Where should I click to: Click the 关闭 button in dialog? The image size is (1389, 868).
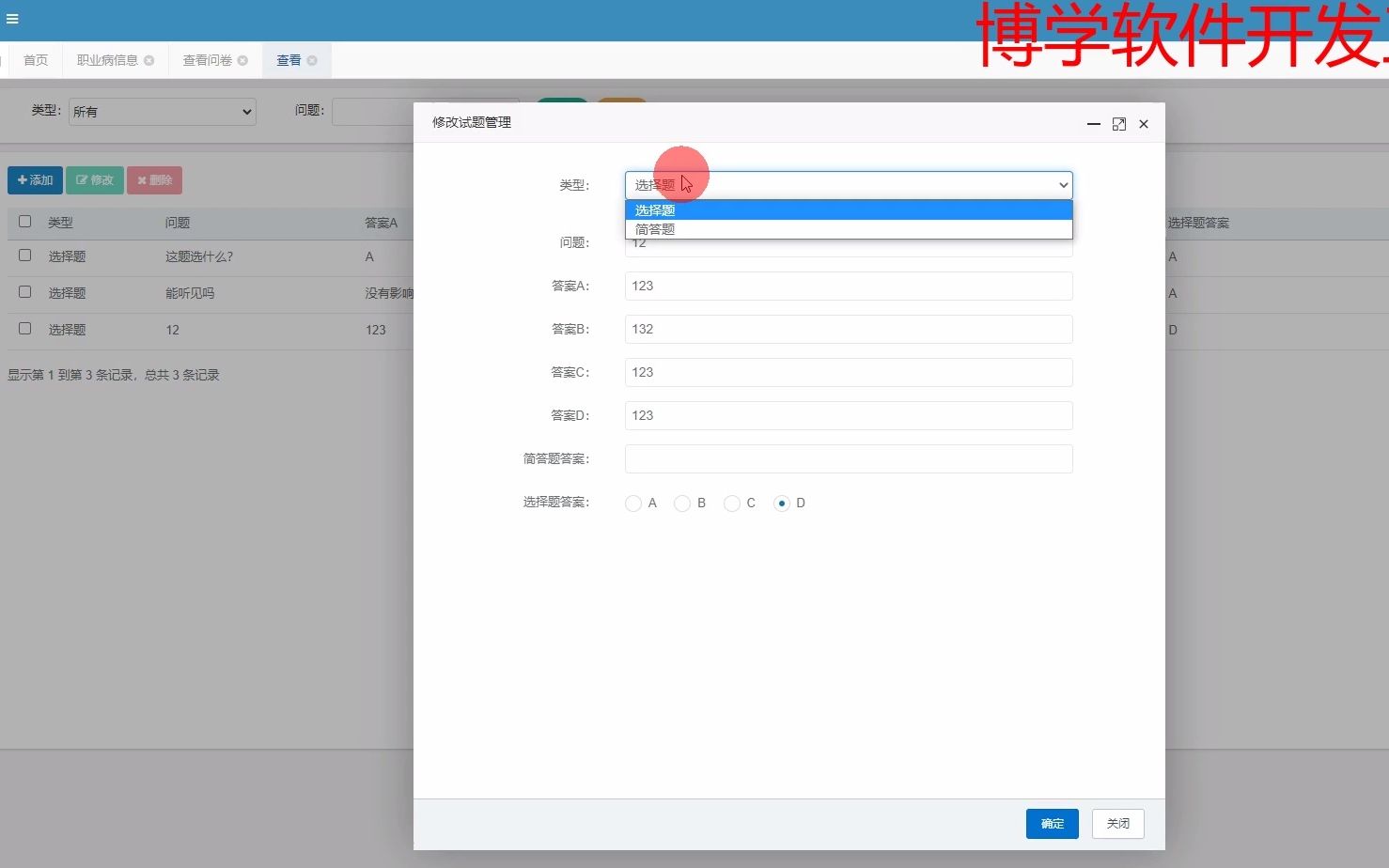1118,824
